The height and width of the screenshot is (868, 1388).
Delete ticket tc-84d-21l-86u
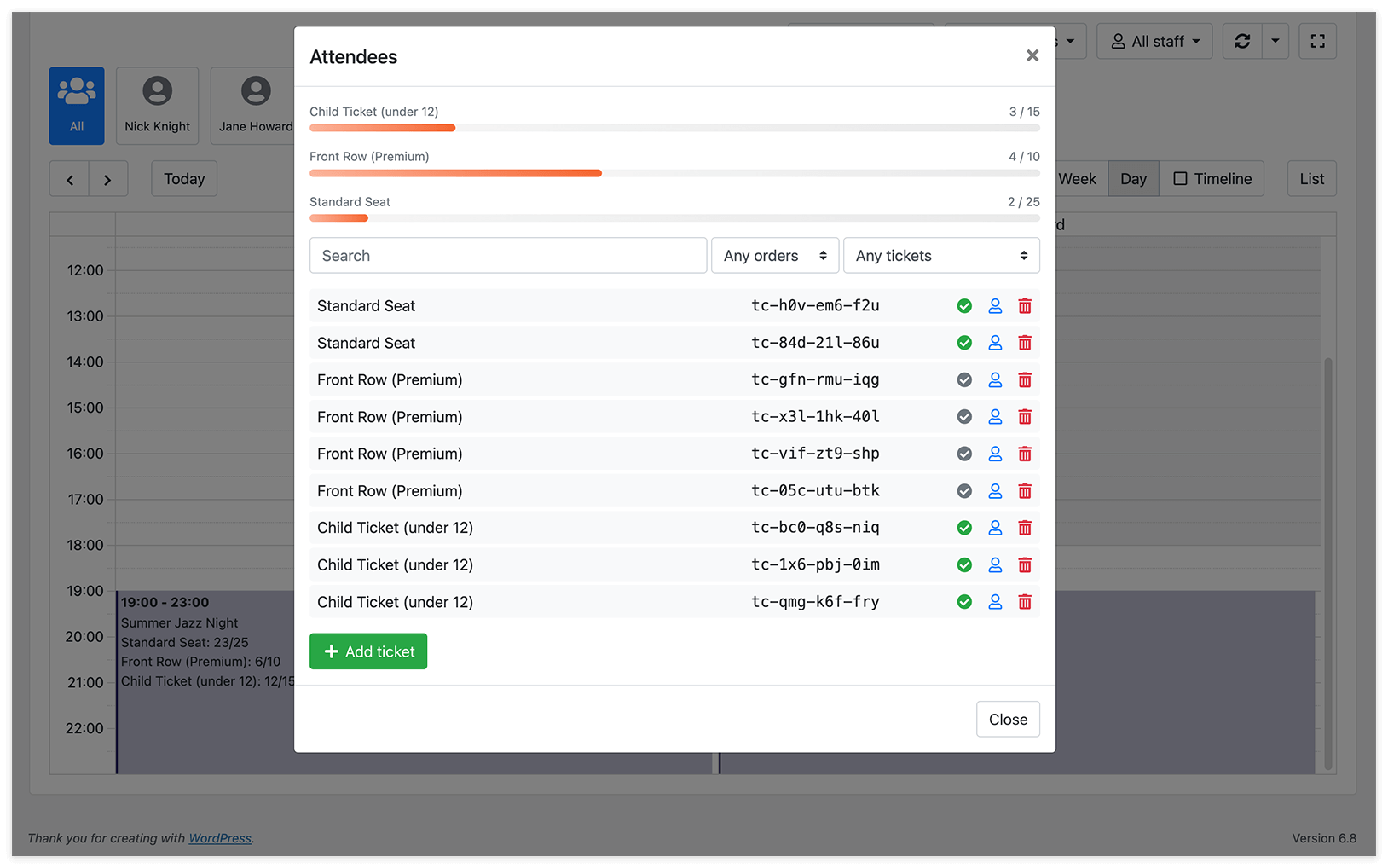[x=1025, y=343]
